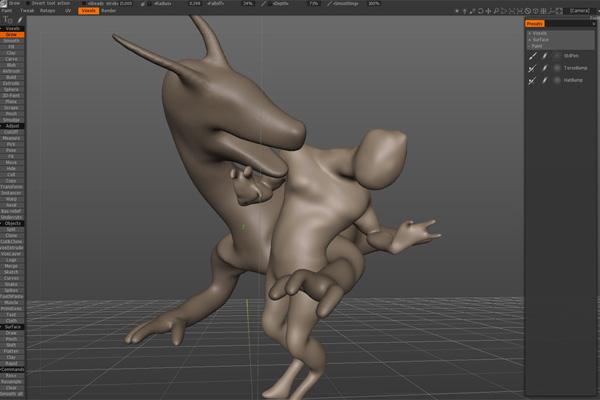Click the pen pressure icon beside Smoothing

pos(329,3)
